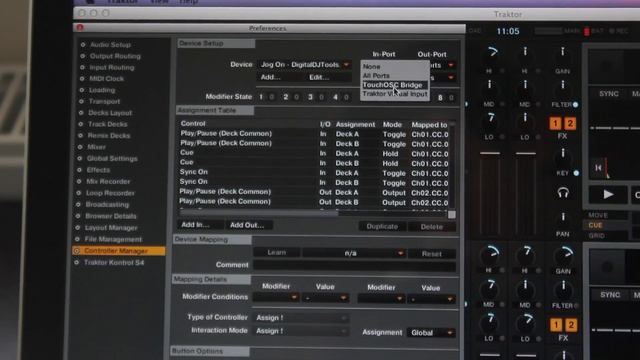This screenshot has height=360, width=640.
Task: Enable FX 1 on the lower mixer channel
Action: click(x=556, y=325)
